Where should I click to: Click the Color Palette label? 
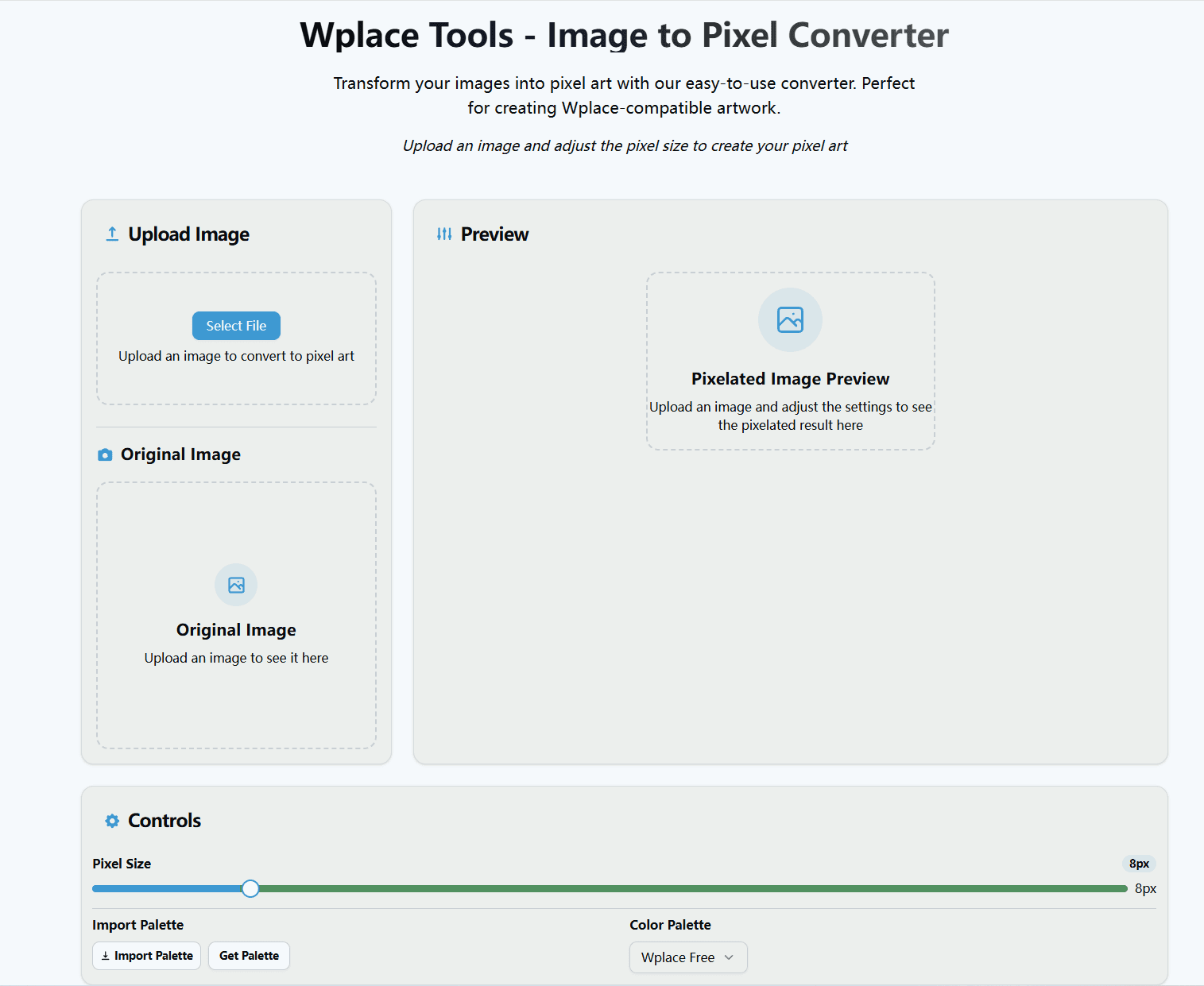pos(670,925)
